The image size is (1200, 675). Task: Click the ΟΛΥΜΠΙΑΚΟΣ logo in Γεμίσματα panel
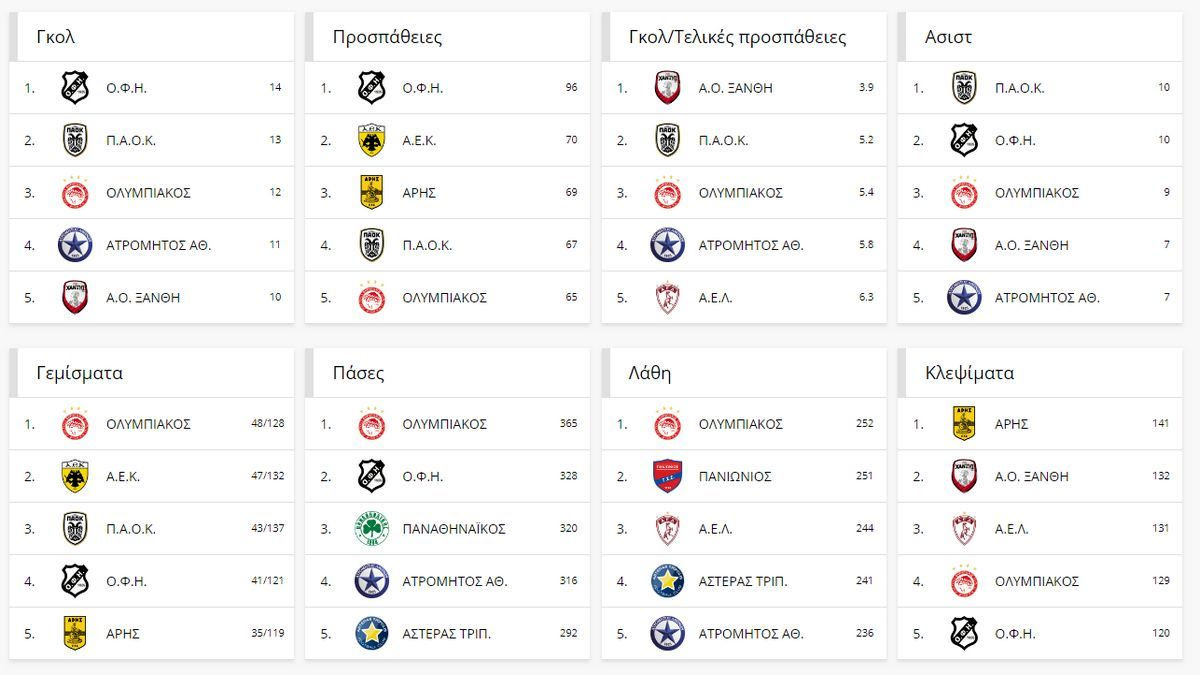coord(75,424)
